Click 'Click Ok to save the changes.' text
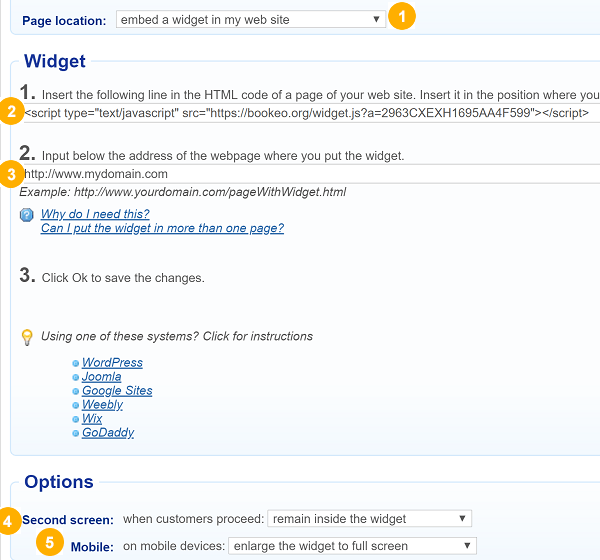 [x=123, y=278]
